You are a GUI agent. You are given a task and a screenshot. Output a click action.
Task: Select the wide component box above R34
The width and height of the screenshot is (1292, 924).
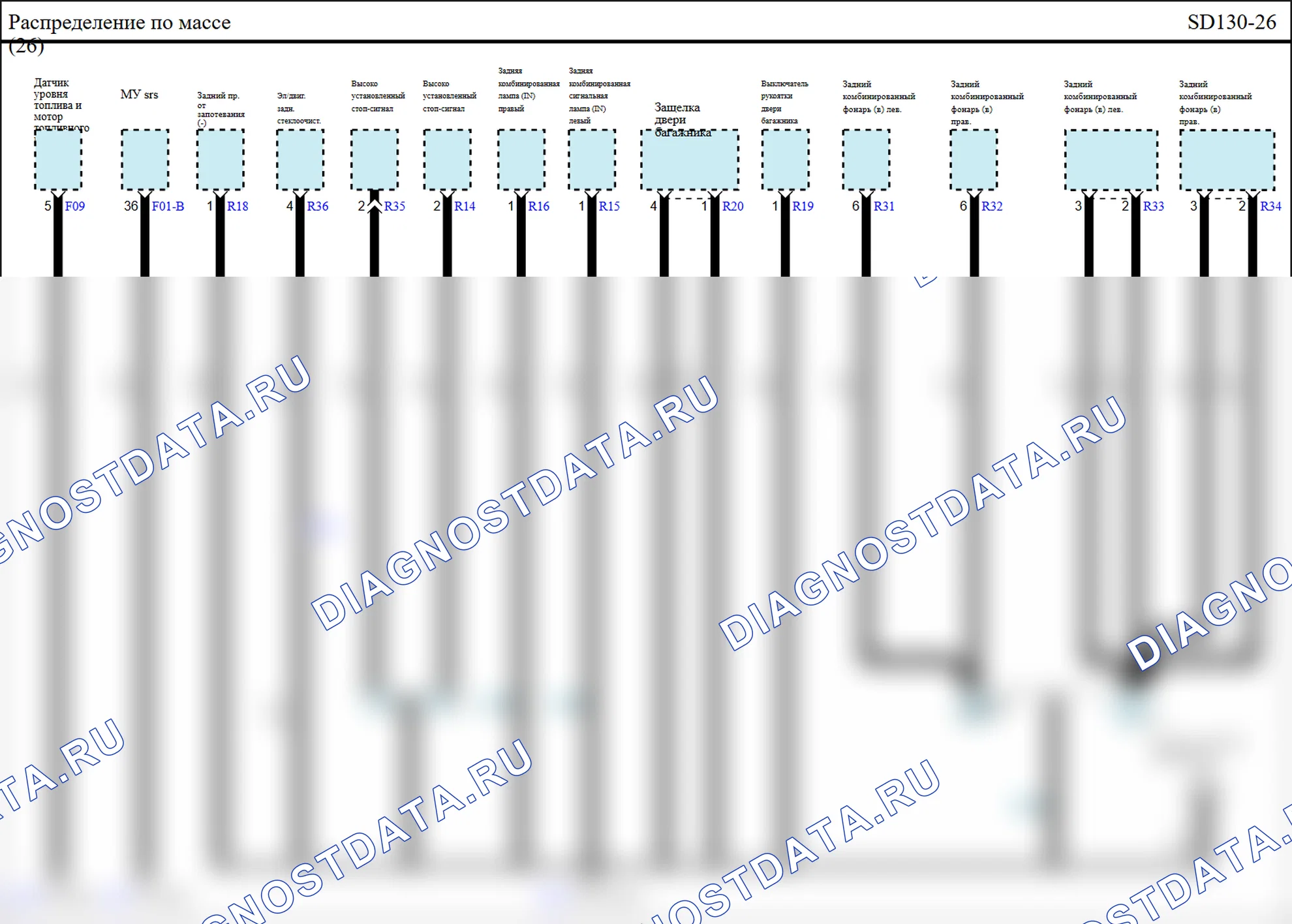pos(1227,160)
